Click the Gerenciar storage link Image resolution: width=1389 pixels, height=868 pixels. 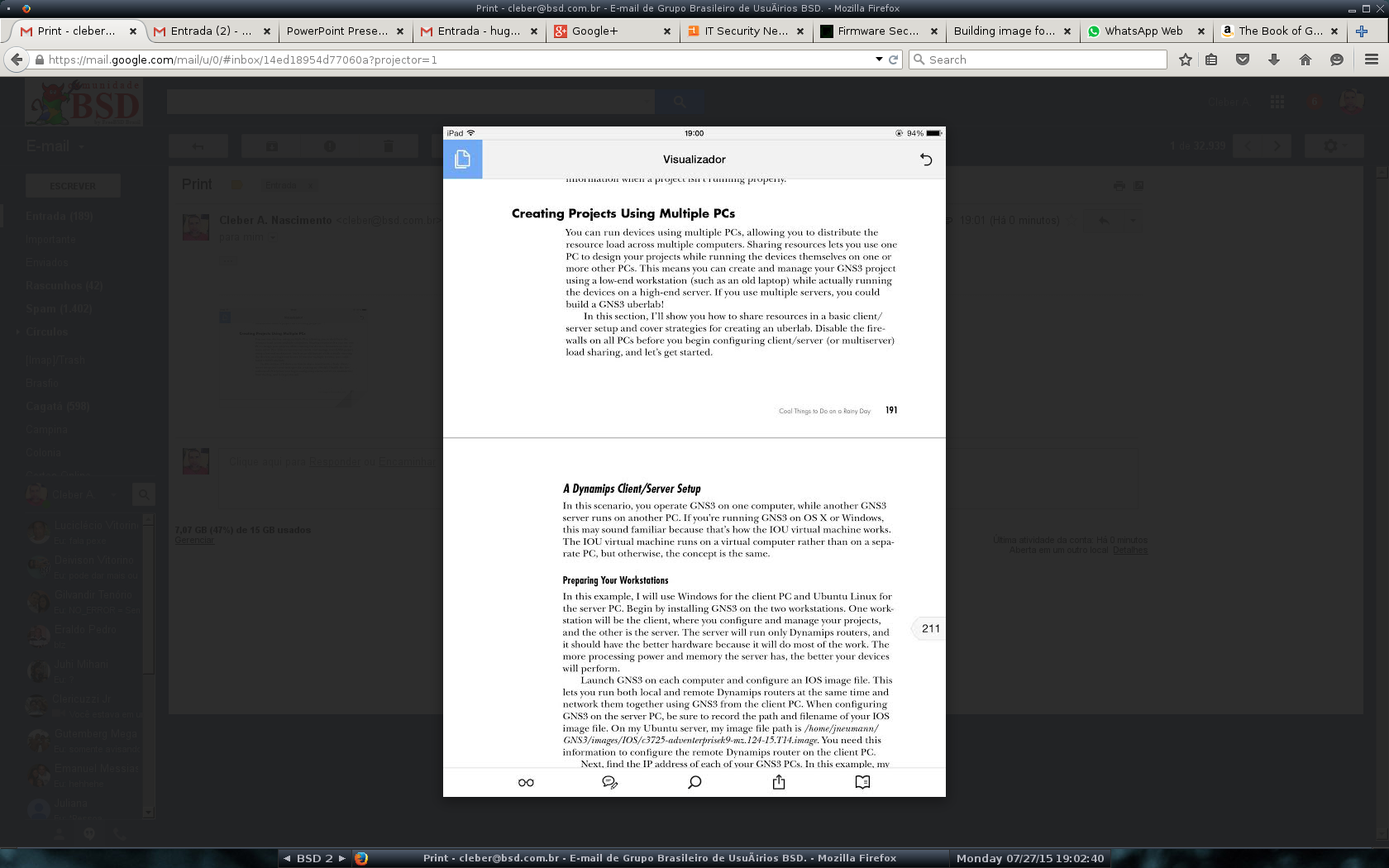[194, 540]
